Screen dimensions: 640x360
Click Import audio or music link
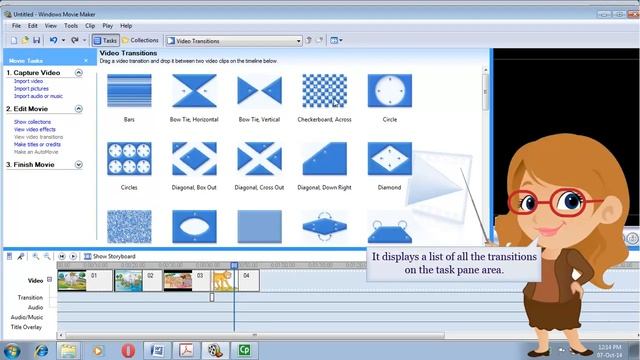pyautogui.click(x=38, y=96)
